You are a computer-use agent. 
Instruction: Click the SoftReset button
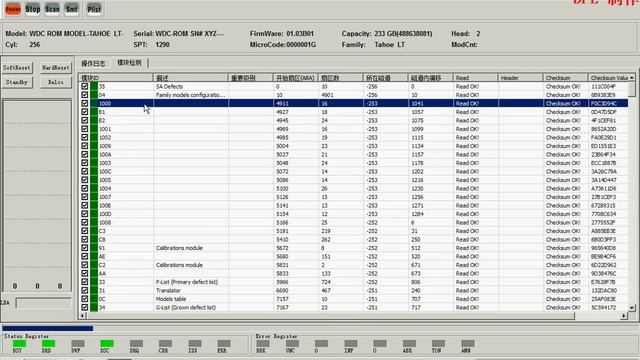[17, 68]
